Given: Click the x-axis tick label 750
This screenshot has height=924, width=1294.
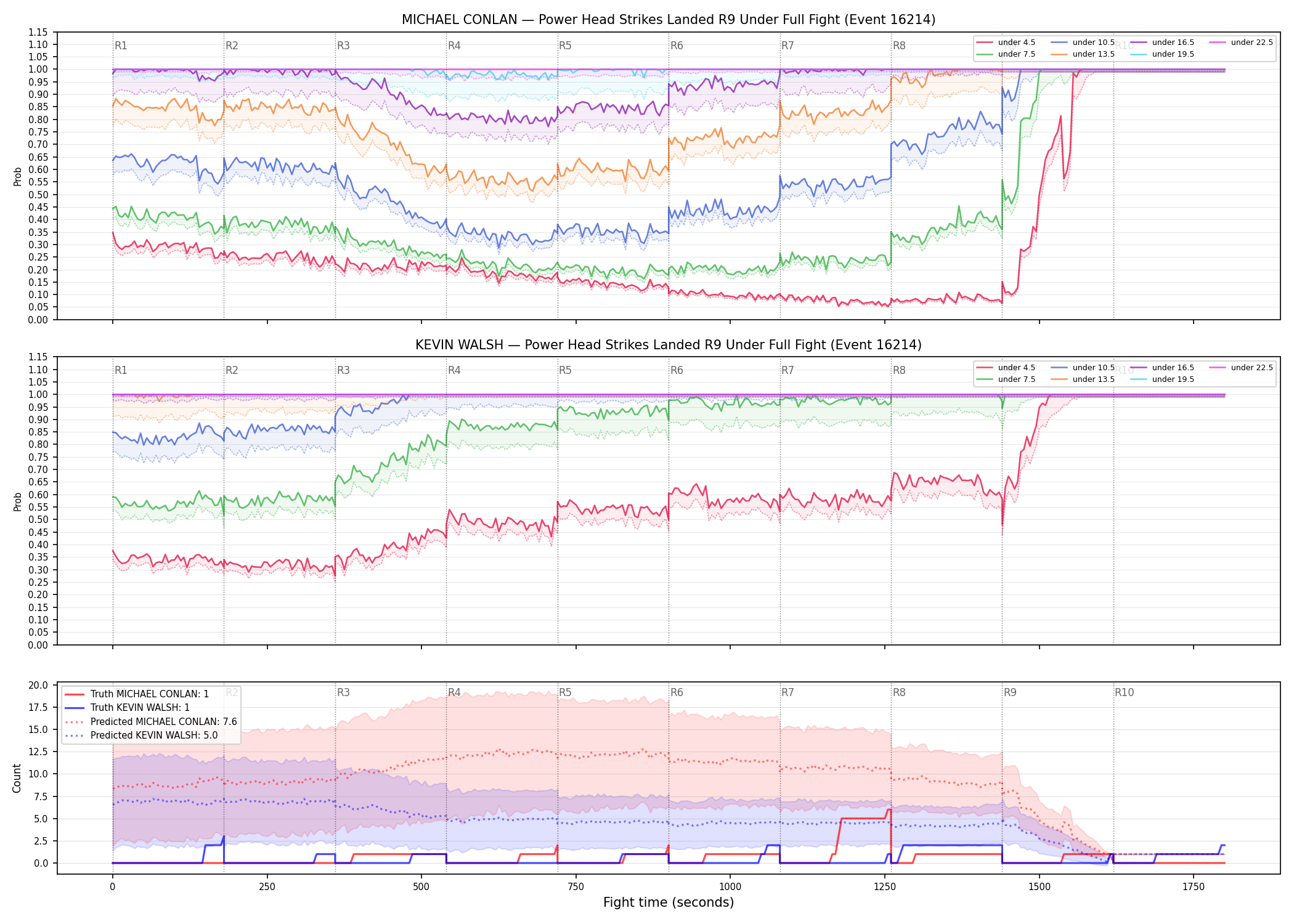Looking at the screenshot, I should pyautogui.click(x=576, y=887).
